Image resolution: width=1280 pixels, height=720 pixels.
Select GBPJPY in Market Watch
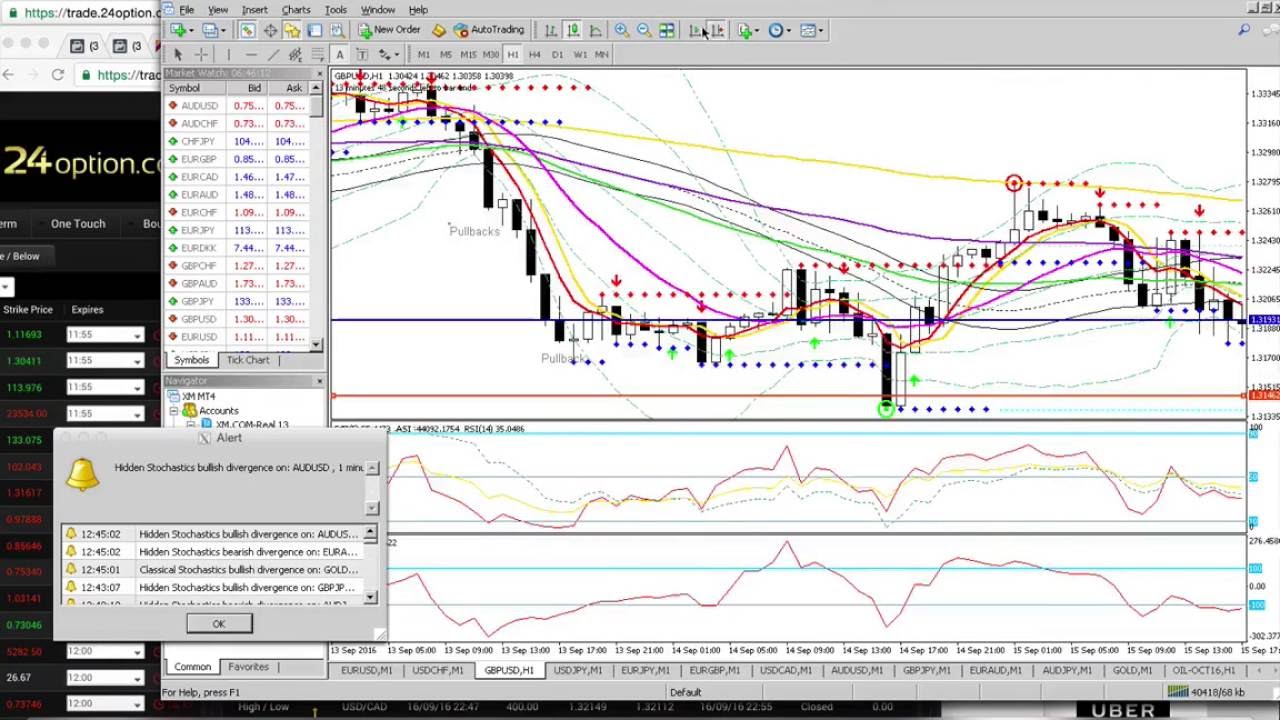tap(237, 301)
